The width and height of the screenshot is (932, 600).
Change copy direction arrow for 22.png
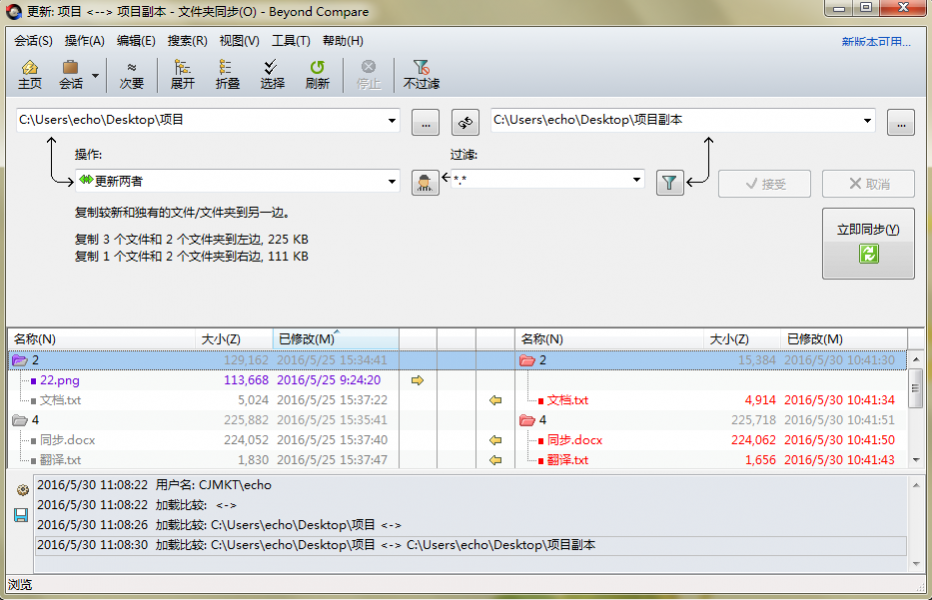point(419,380)
